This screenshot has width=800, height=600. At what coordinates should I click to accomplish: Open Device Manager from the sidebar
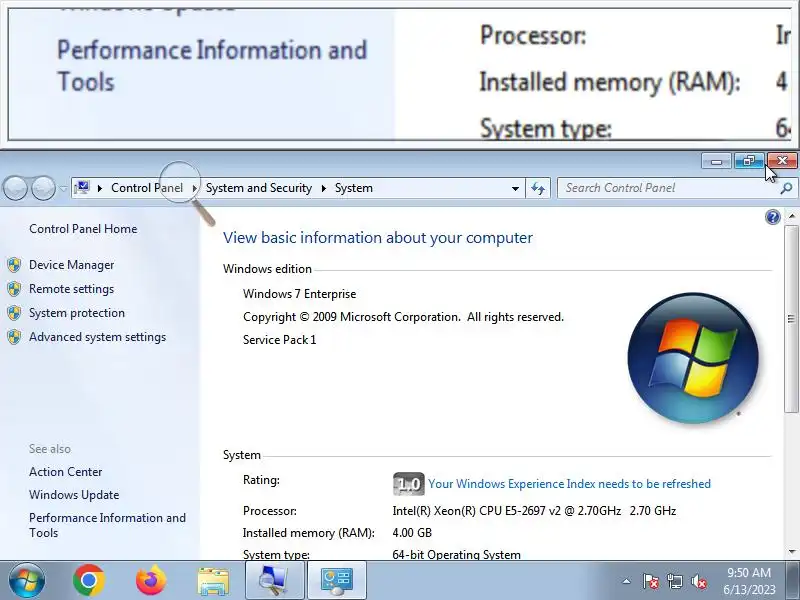(x=71, y=265)
